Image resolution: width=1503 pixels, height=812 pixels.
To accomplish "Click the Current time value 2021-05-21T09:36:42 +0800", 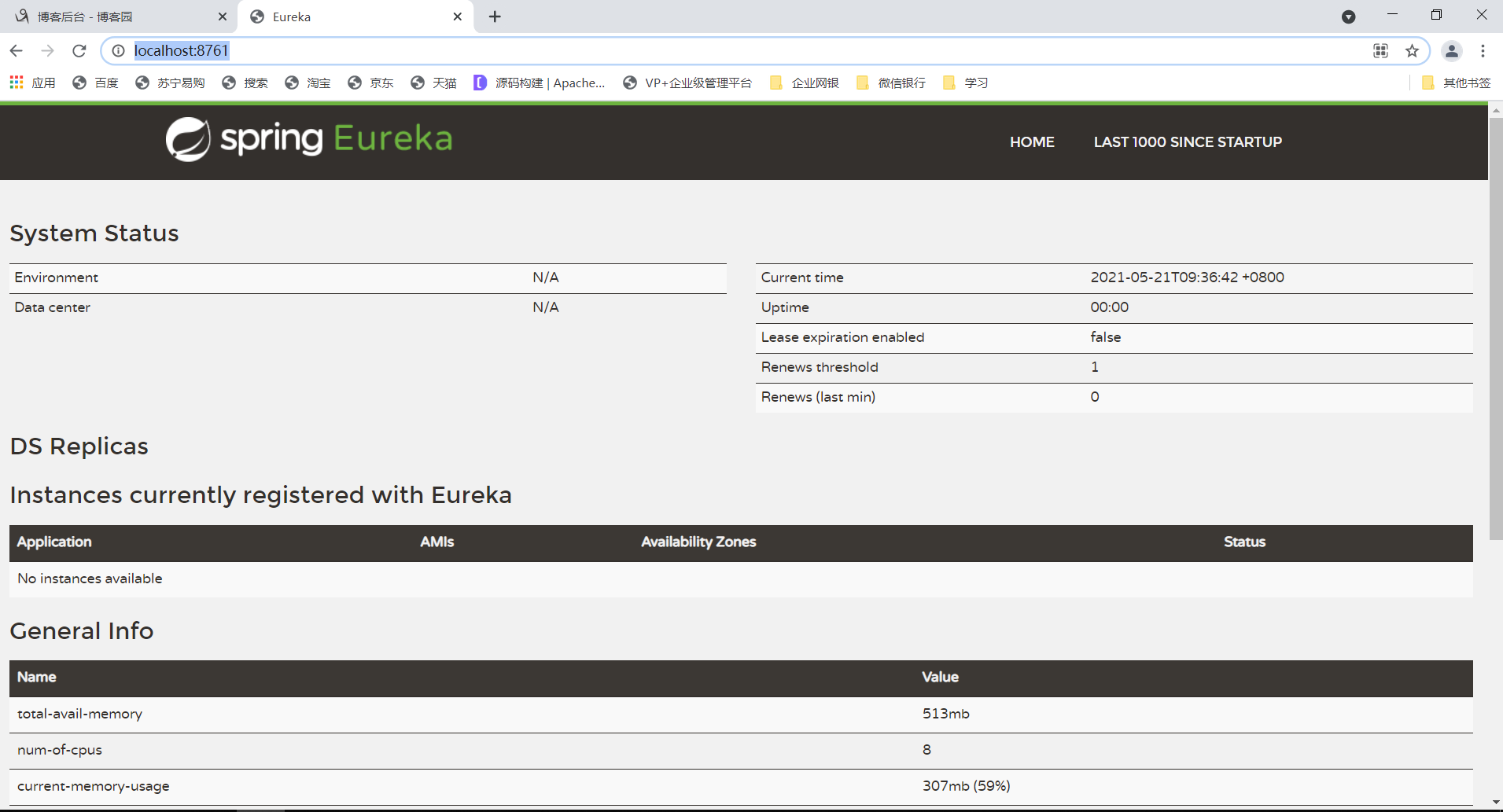I will [x=1187, y=277].
